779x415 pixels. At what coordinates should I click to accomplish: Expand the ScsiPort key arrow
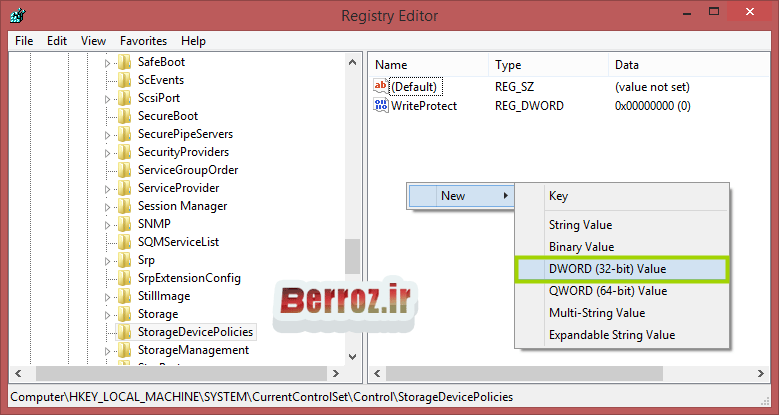click(x=108, y=98)
